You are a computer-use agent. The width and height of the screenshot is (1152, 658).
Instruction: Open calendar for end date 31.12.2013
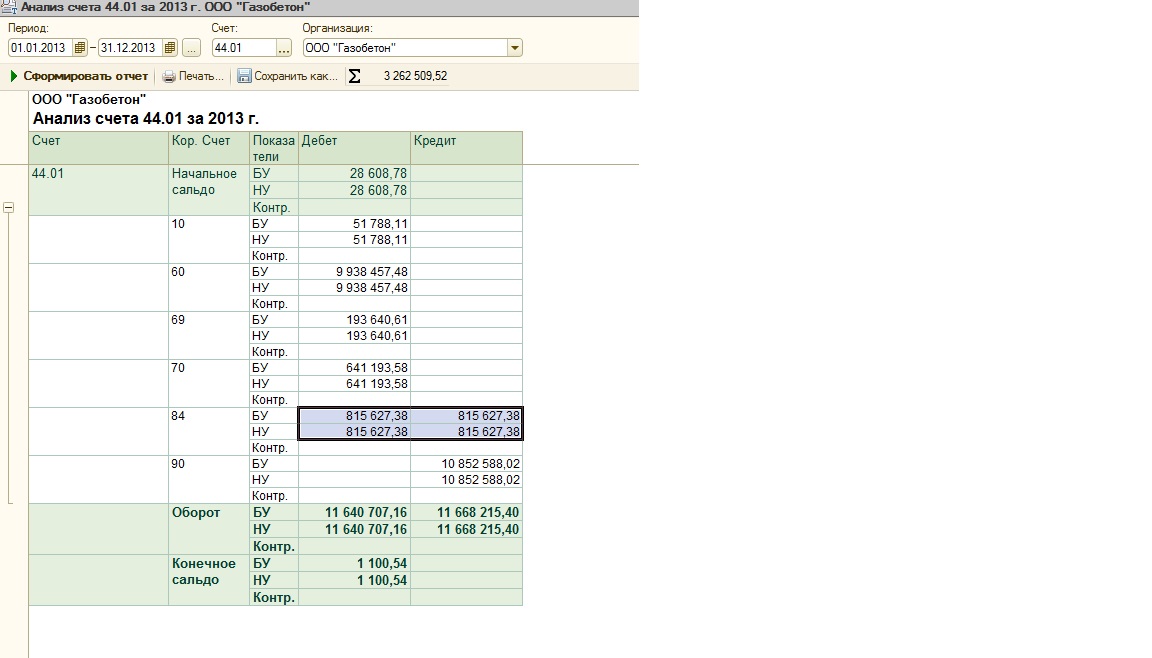[x=170, y=48]
